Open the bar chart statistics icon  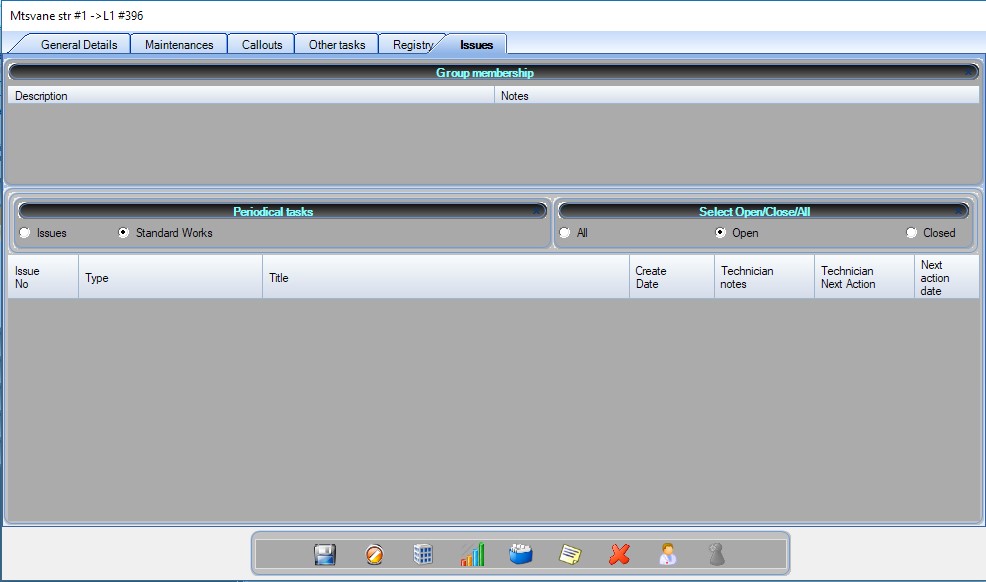click(x=472, y=554)
